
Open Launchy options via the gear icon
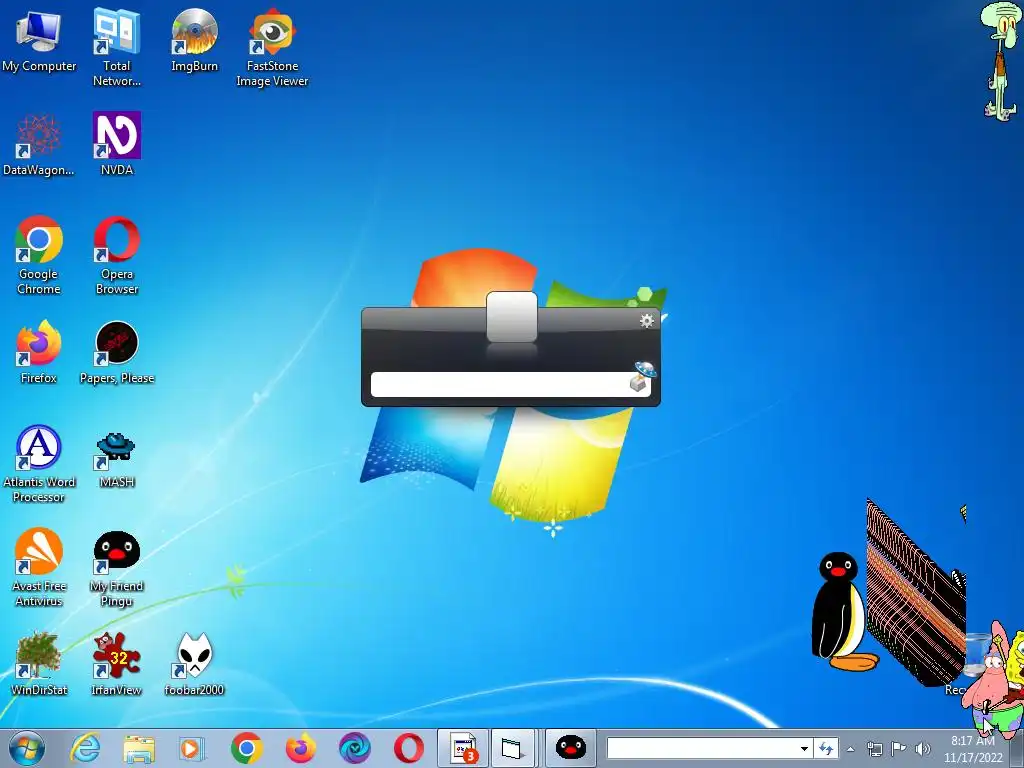pos(647,321)
